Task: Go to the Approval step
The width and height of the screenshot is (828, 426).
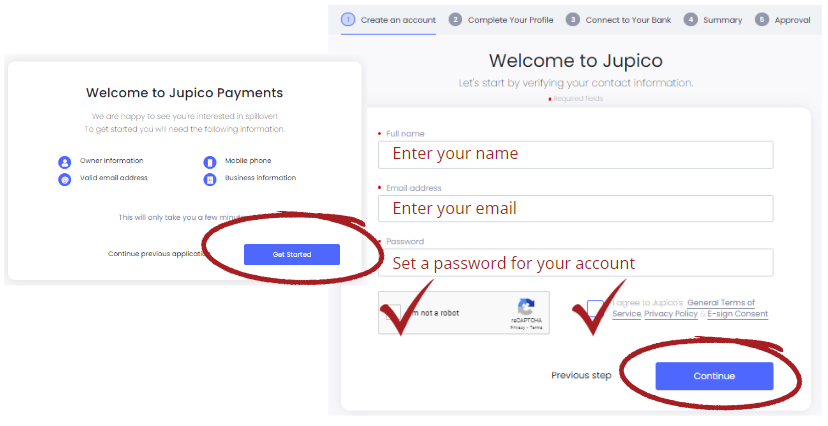Action: click(792, 20)
